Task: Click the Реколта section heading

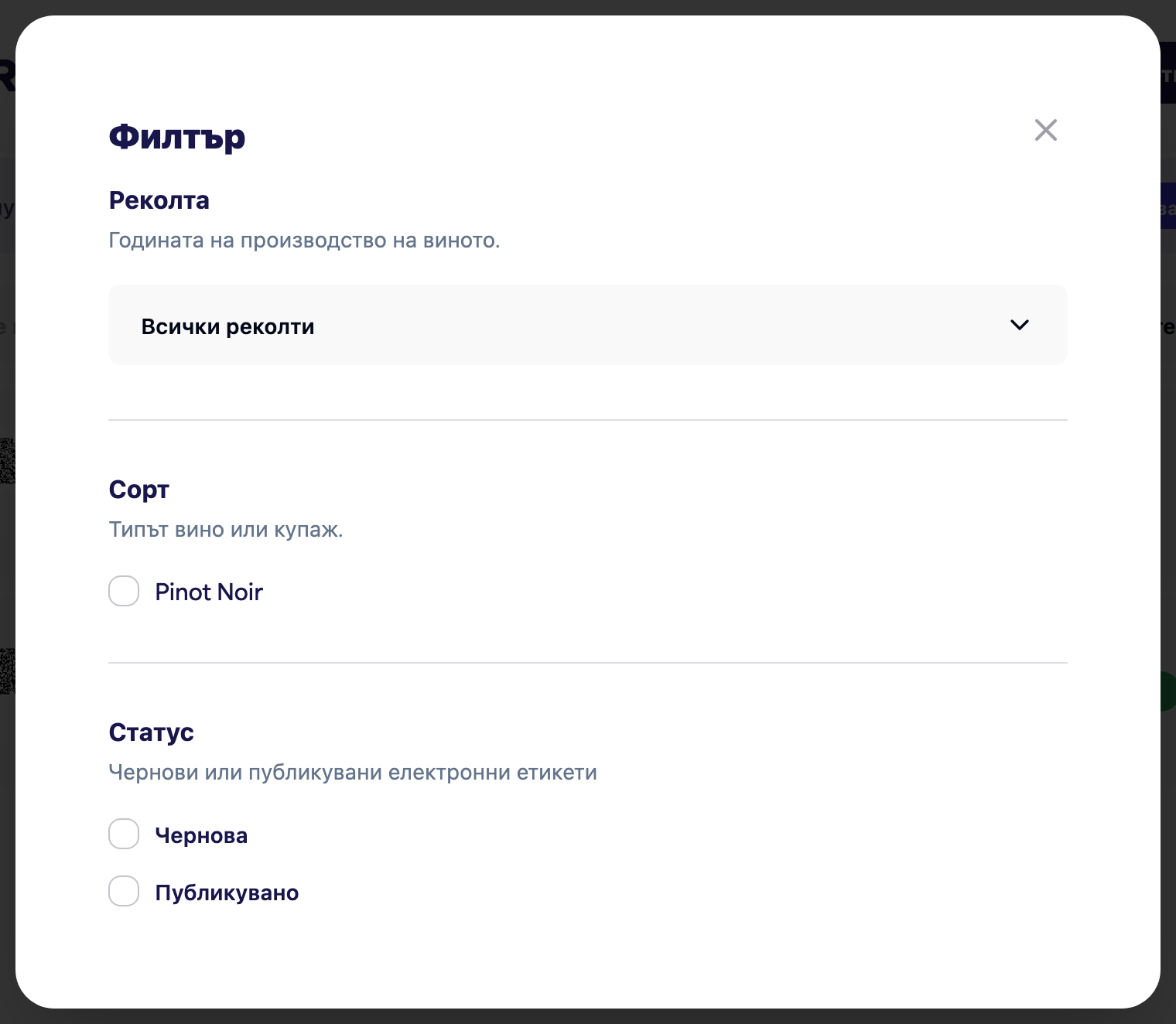Action: tap(159, 200)
